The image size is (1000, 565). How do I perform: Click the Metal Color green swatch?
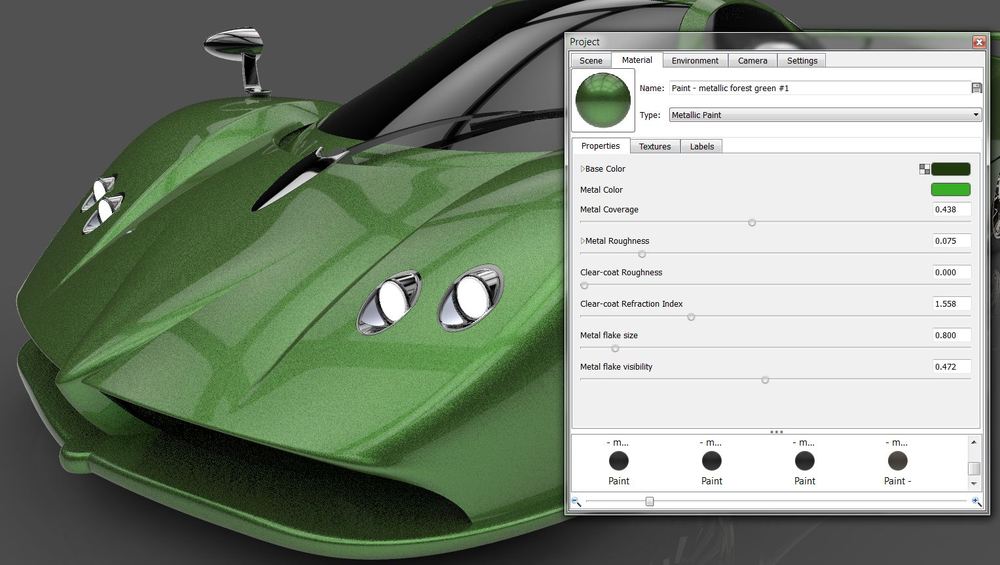click(950, 190)
